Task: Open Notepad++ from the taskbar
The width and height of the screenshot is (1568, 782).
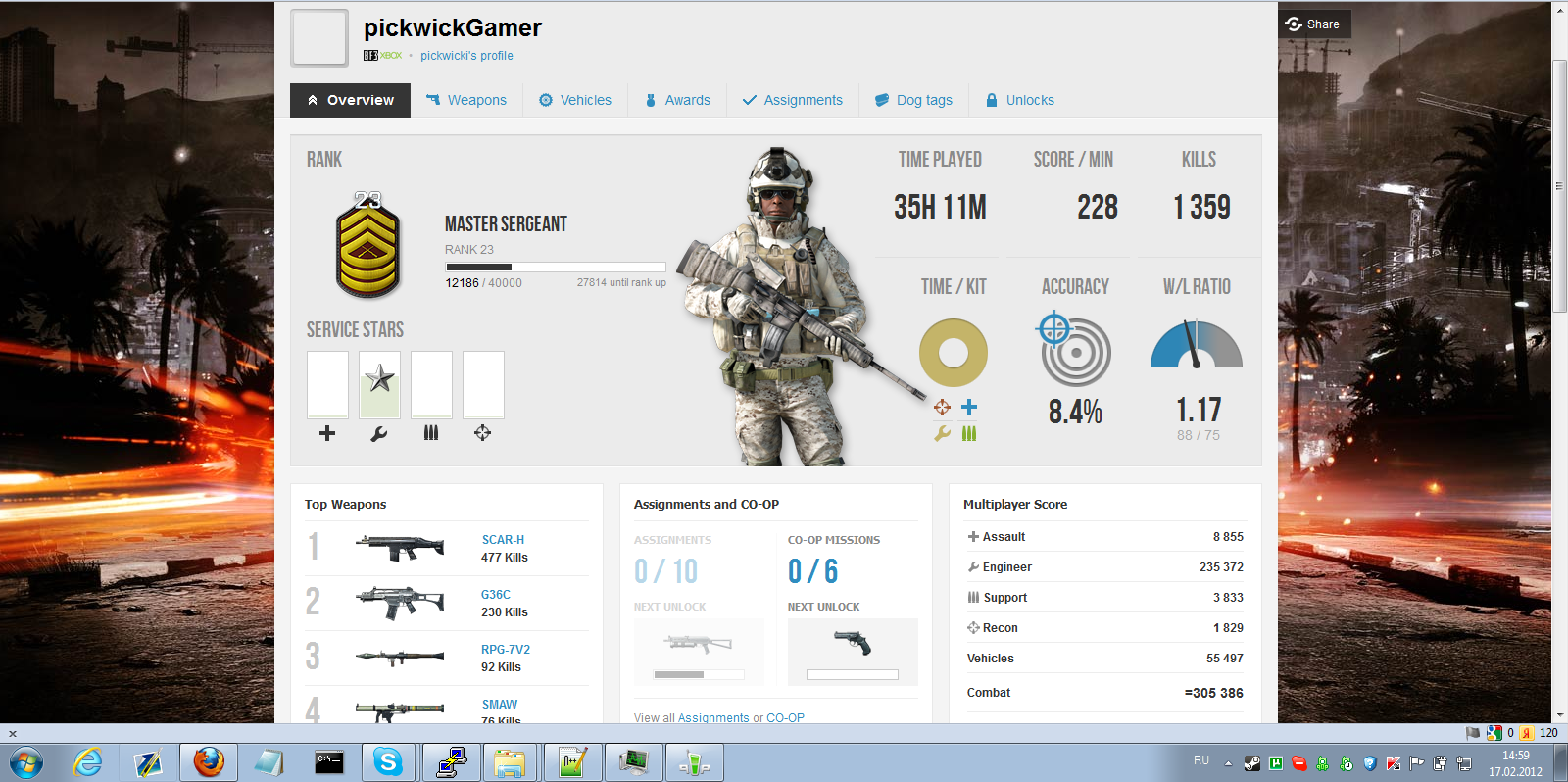Action: [x=572, y=761]
